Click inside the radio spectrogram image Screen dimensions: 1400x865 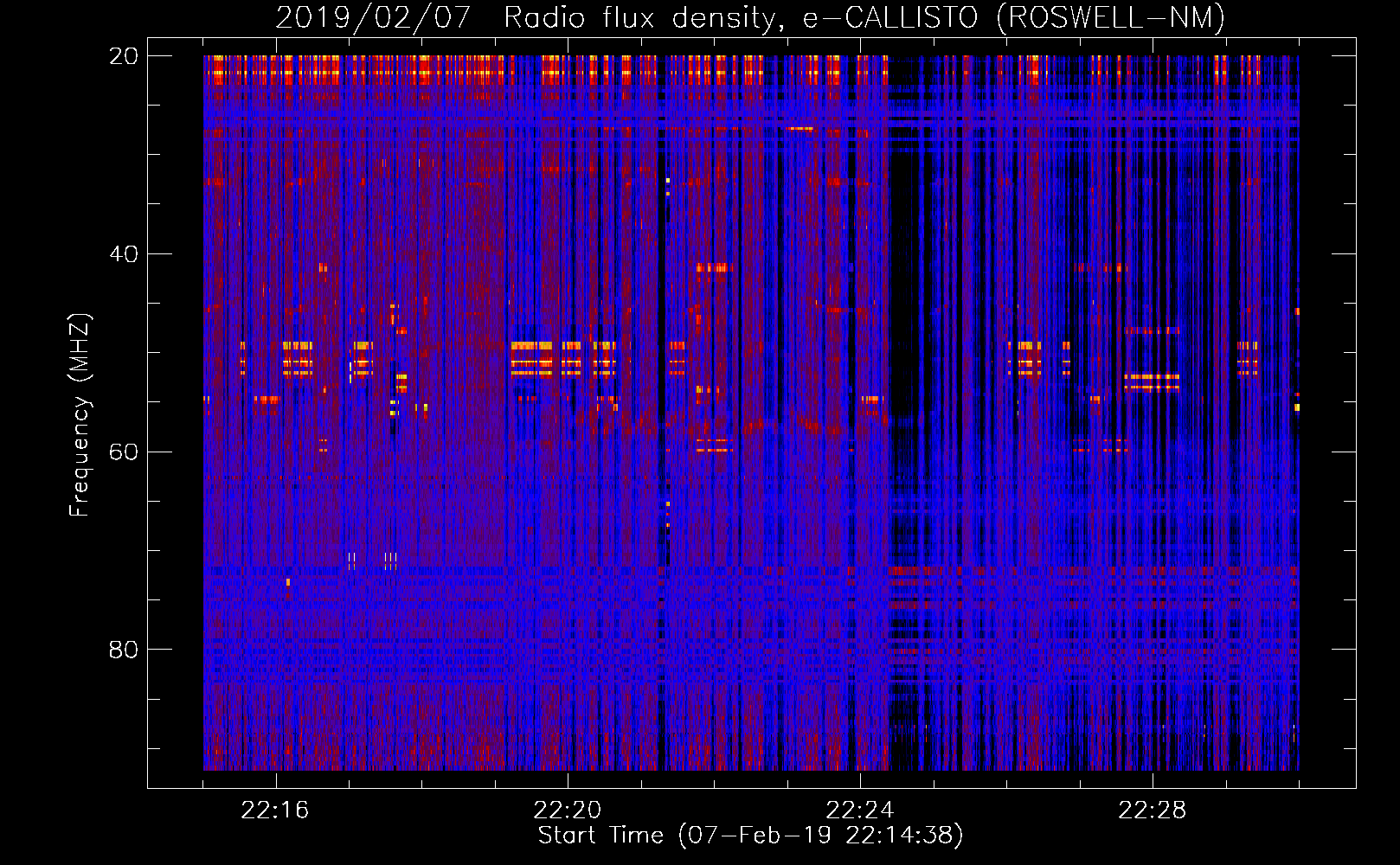pyautogui.click(x=751, y=413)
